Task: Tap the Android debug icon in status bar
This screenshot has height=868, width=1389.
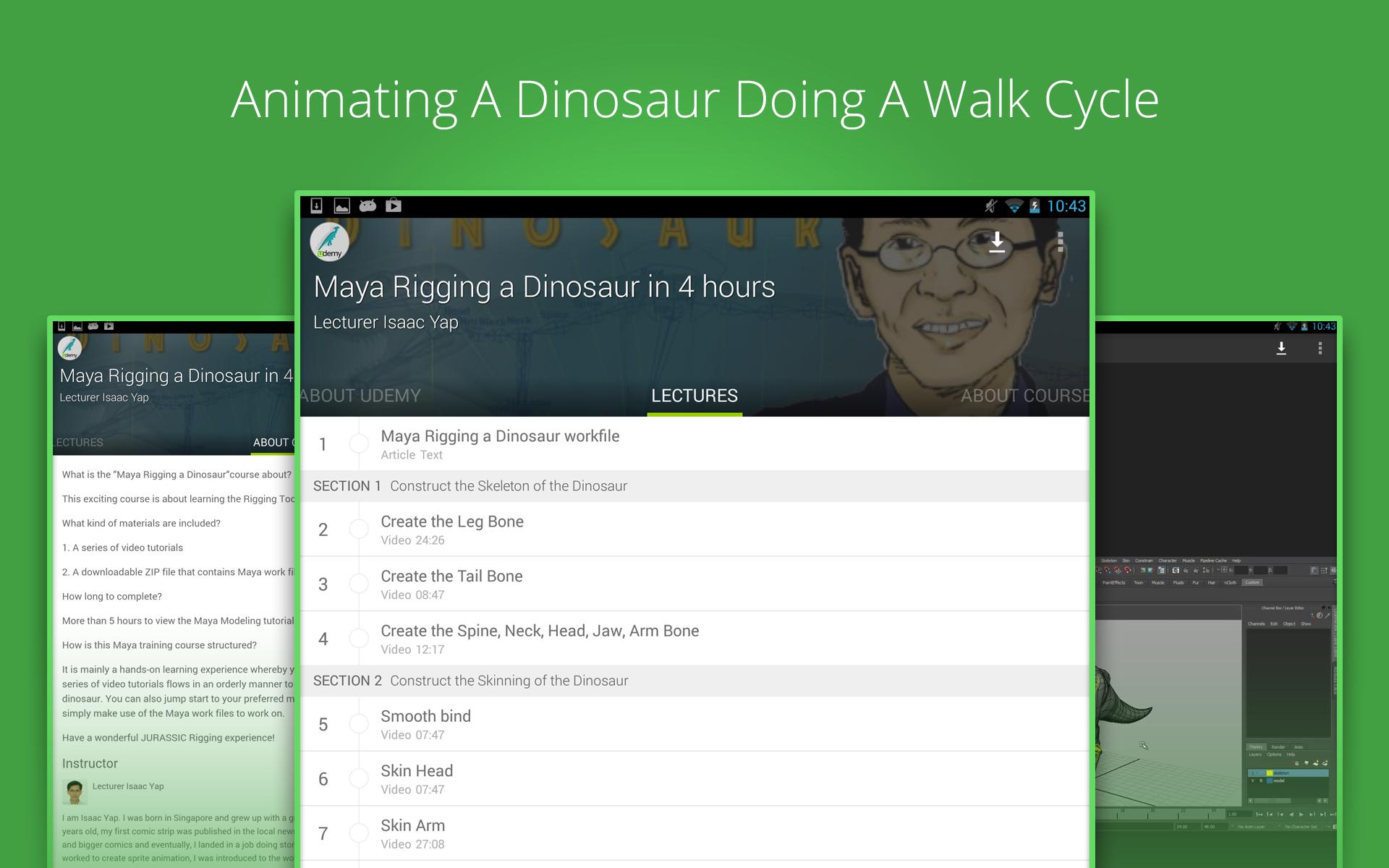Action: [x=368, y=206]
